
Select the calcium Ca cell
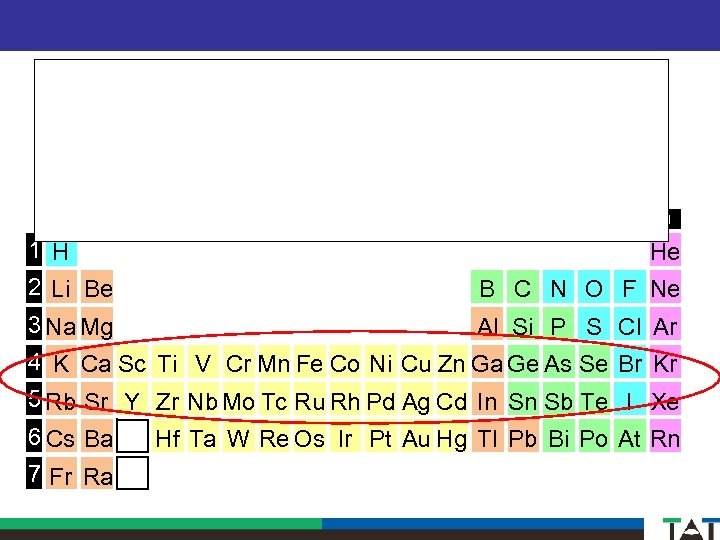97,362
